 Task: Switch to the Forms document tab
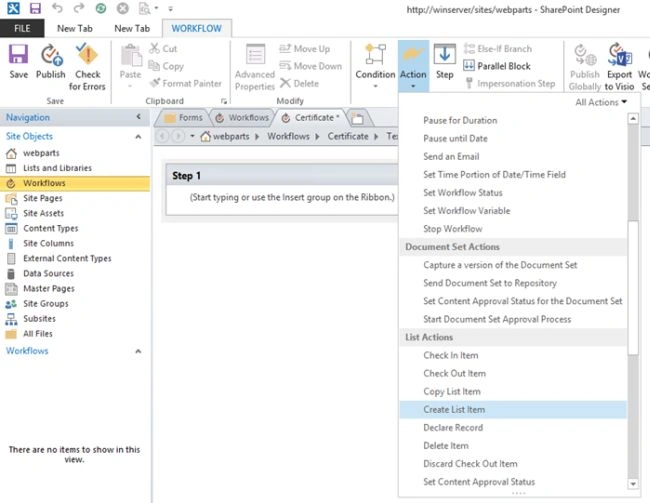184,118
